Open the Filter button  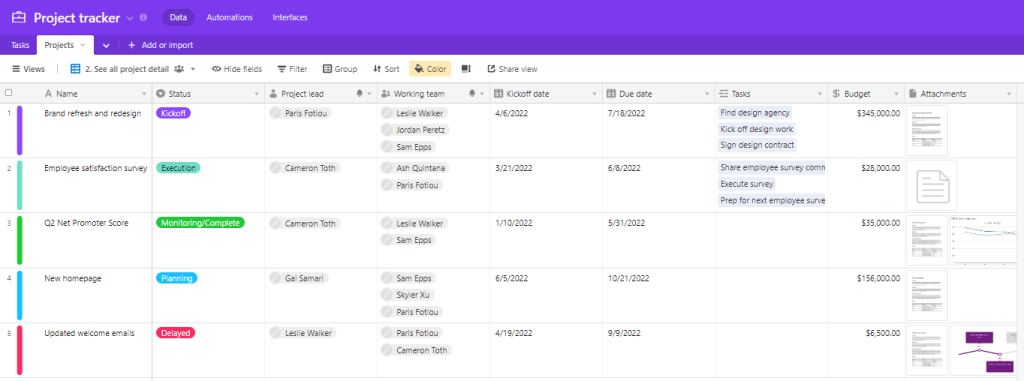pyautogui.click(x=293, y=69)
